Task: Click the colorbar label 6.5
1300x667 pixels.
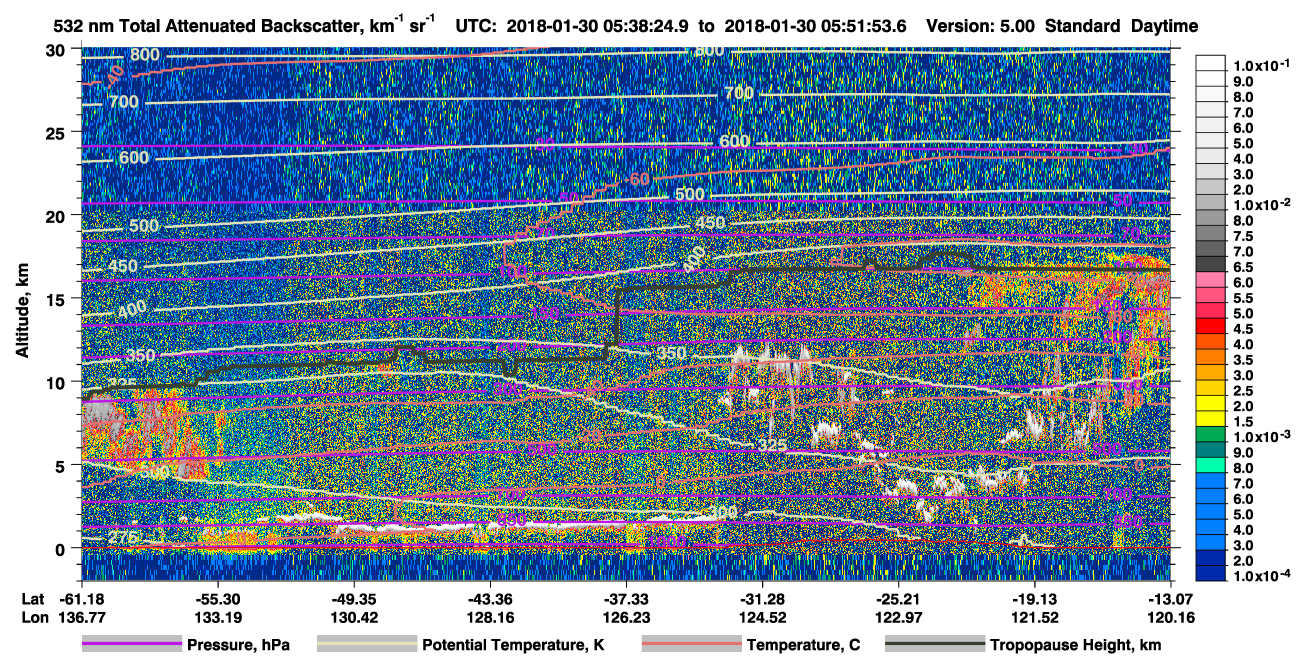Action: tap(1242, 267)
